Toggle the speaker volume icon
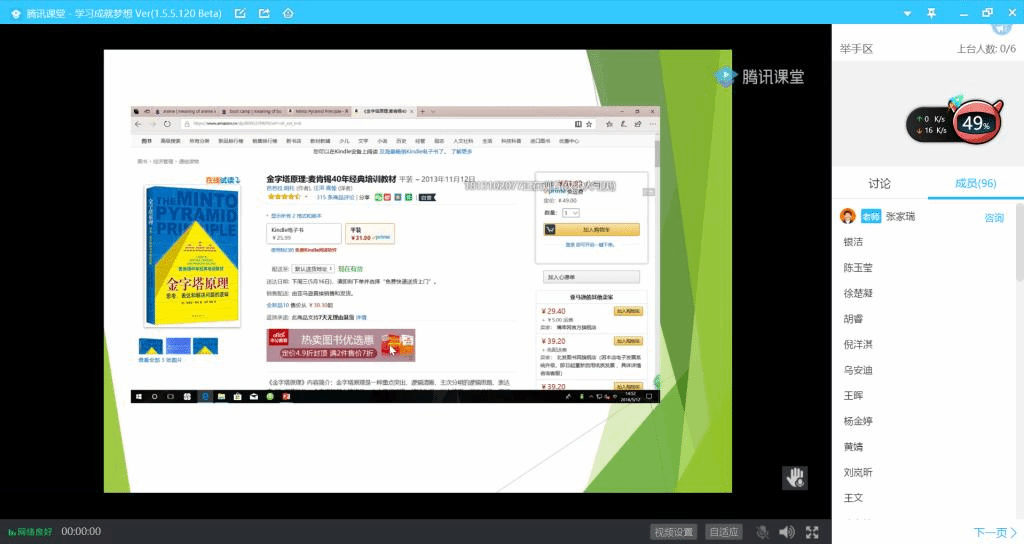 coord(787,532)
